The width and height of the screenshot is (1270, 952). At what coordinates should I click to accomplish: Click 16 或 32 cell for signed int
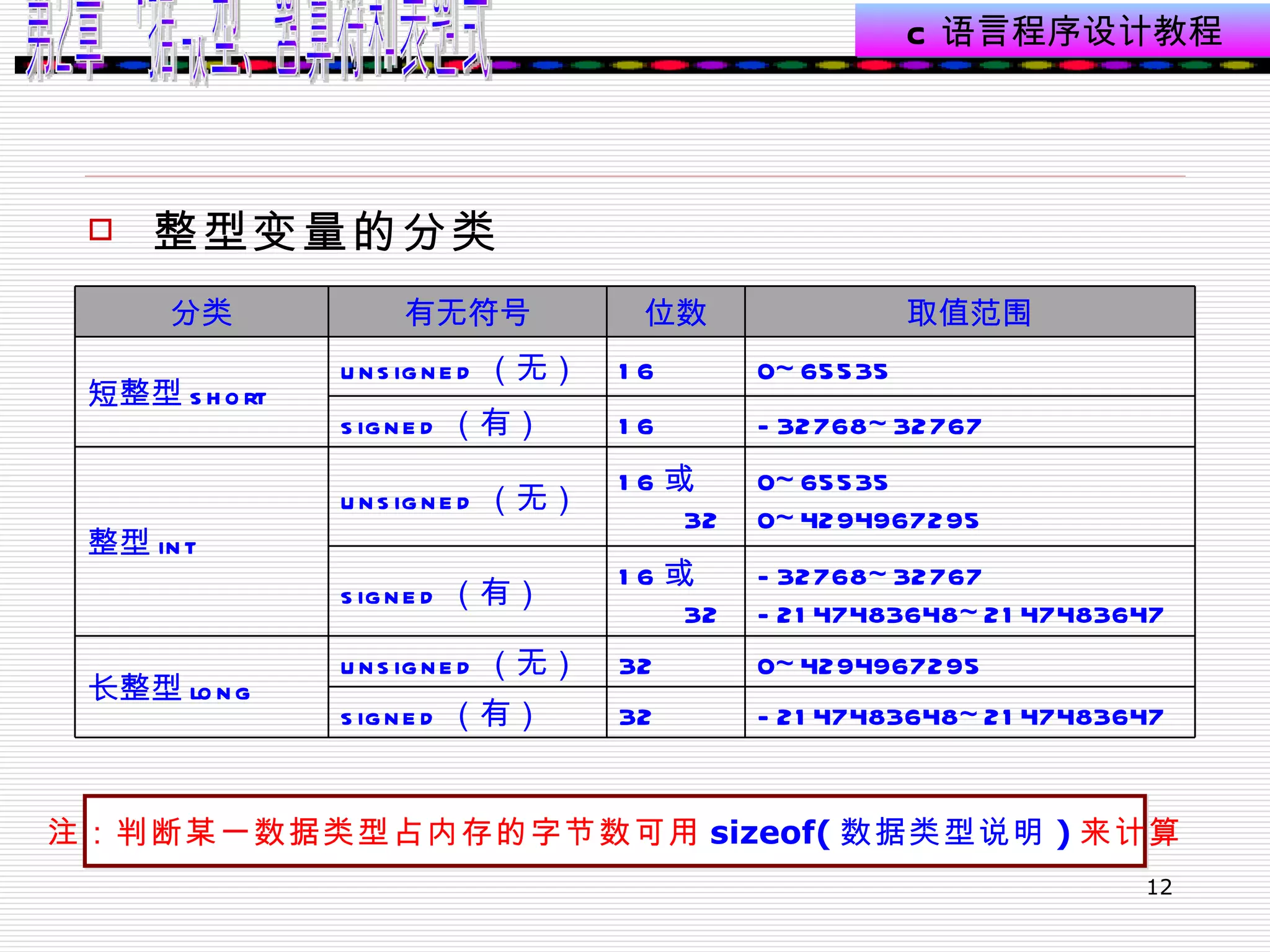(x=676, y=591)
